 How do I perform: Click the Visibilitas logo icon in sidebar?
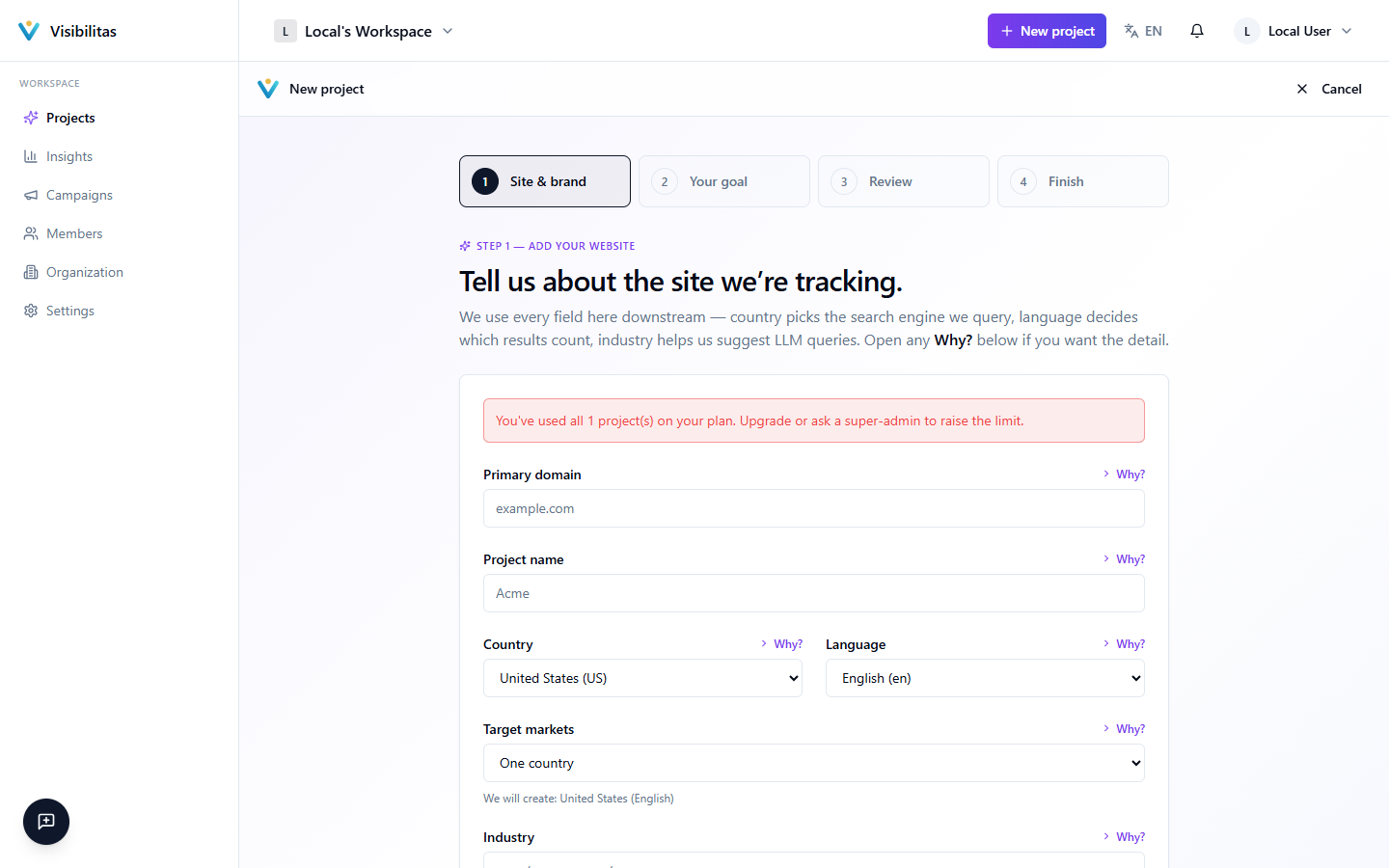pyautogui.click(x=29, y=31)
